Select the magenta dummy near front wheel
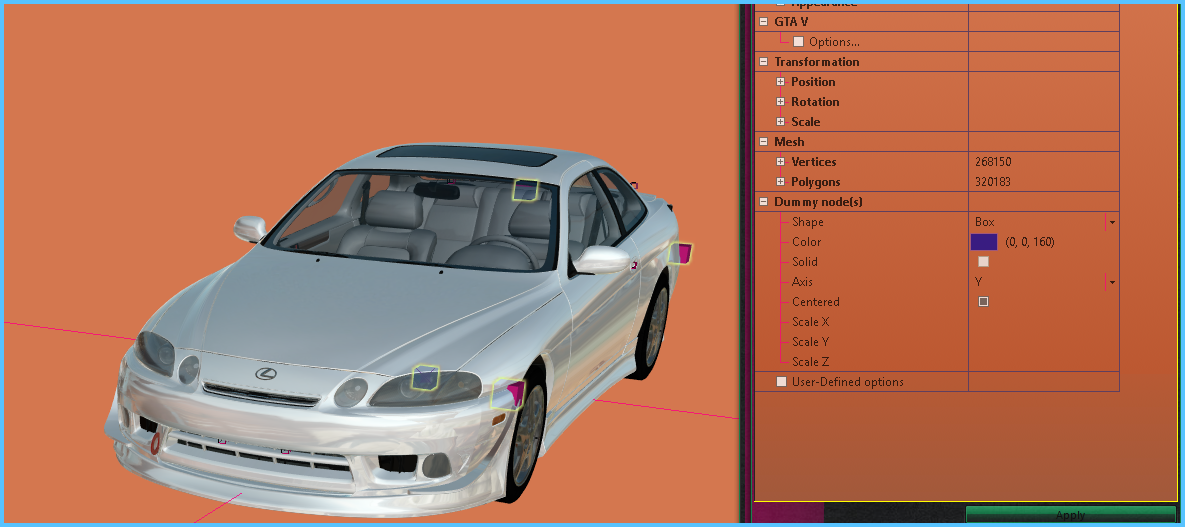1185x527 pixels. (x=509, y=393)
